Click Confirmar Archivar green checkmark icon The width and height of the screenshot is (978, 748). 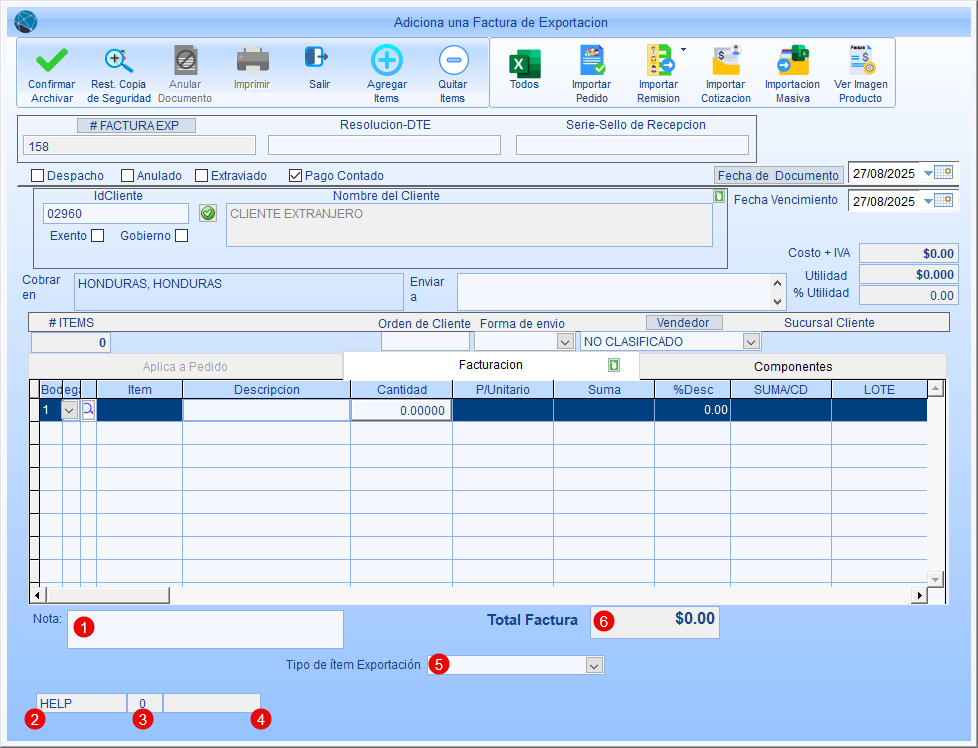51,60
